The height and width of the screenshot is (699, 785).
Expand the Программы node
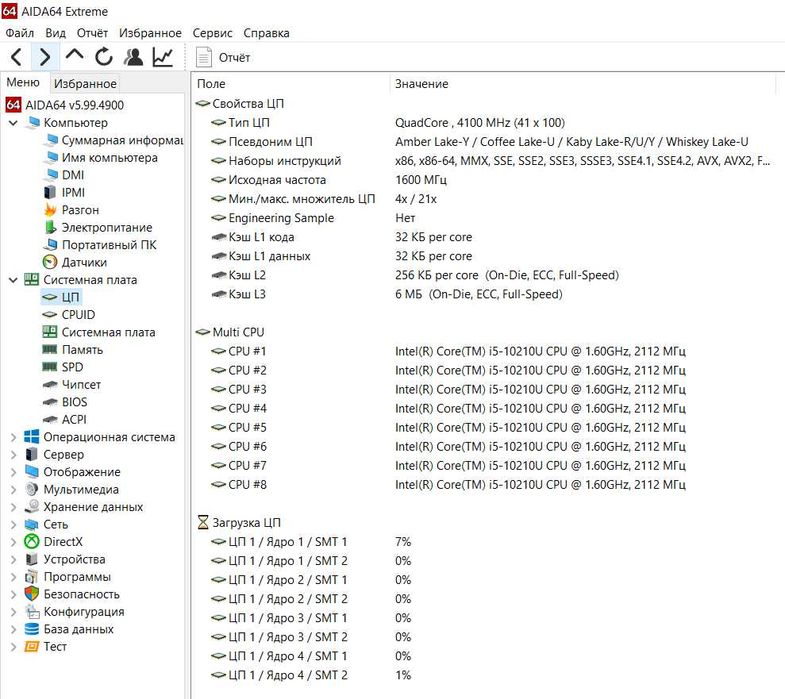point(14,577)
